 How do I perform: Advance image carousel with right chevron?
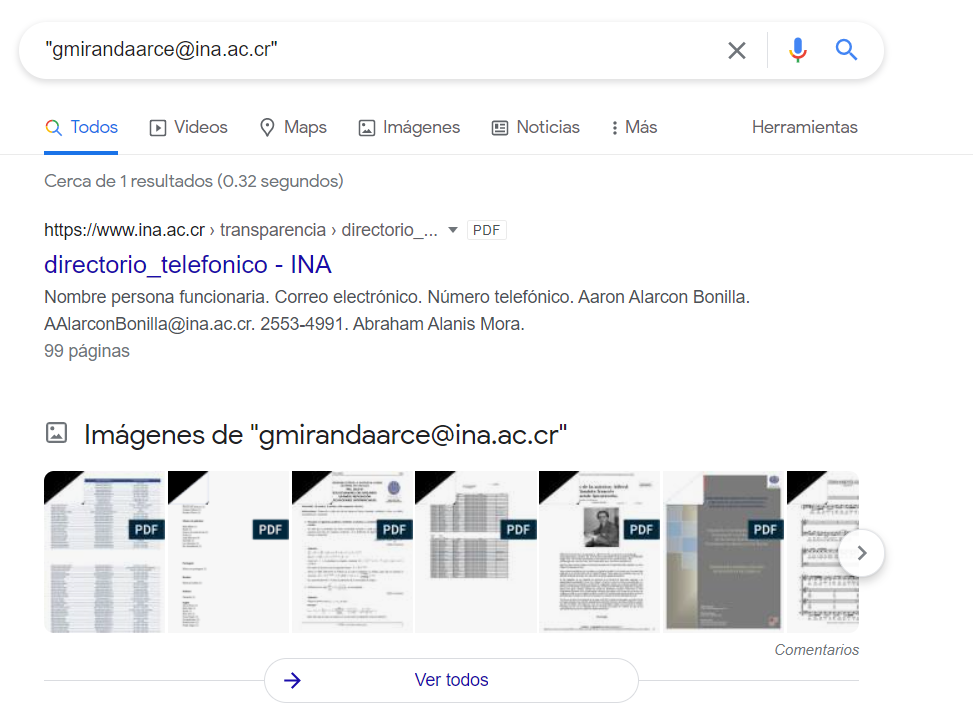[861, 553]
